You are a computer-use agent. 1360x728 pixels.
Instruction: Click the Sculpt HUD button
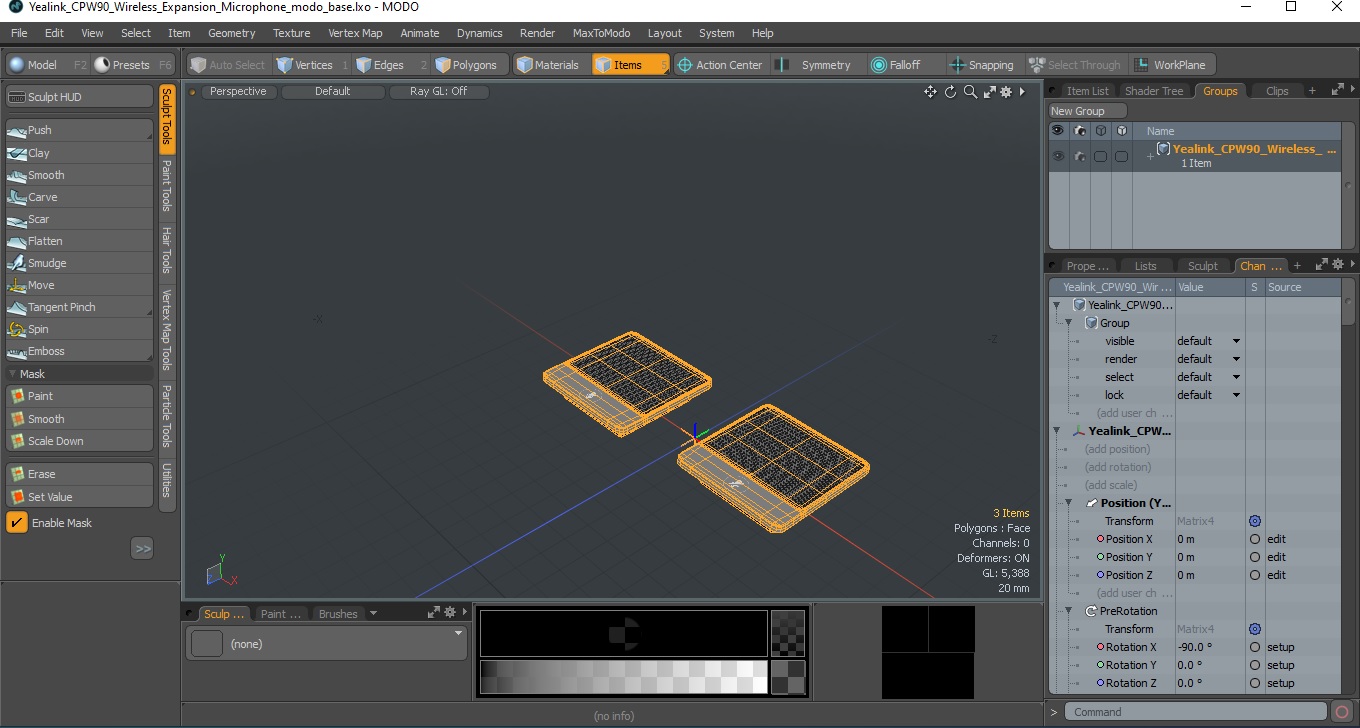[x=80, y=97]
